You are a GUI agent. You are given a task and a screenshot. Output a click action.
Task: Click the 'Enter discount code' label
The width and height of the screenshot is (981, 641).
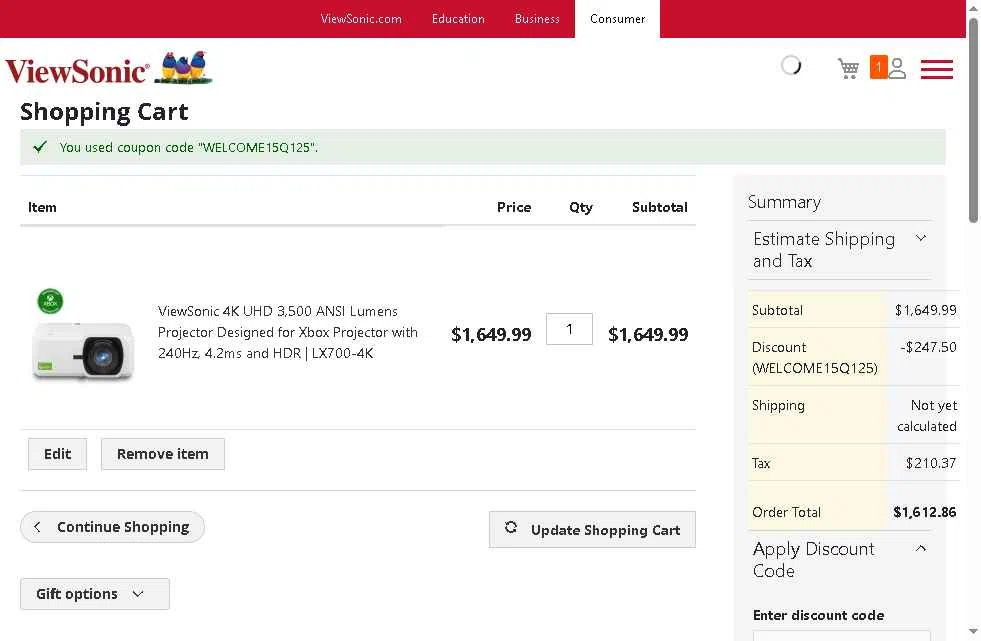pyautogui.click(x=818, y=615)
